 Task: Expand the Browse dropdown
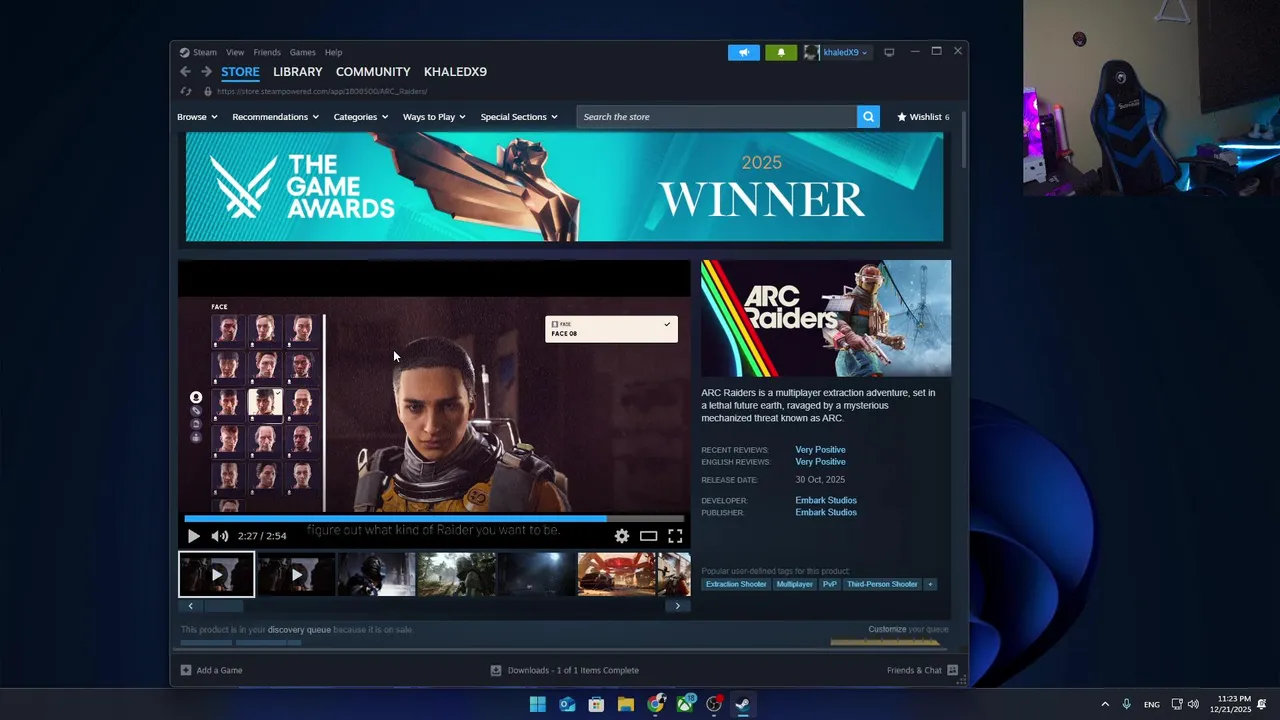(197, 117)
